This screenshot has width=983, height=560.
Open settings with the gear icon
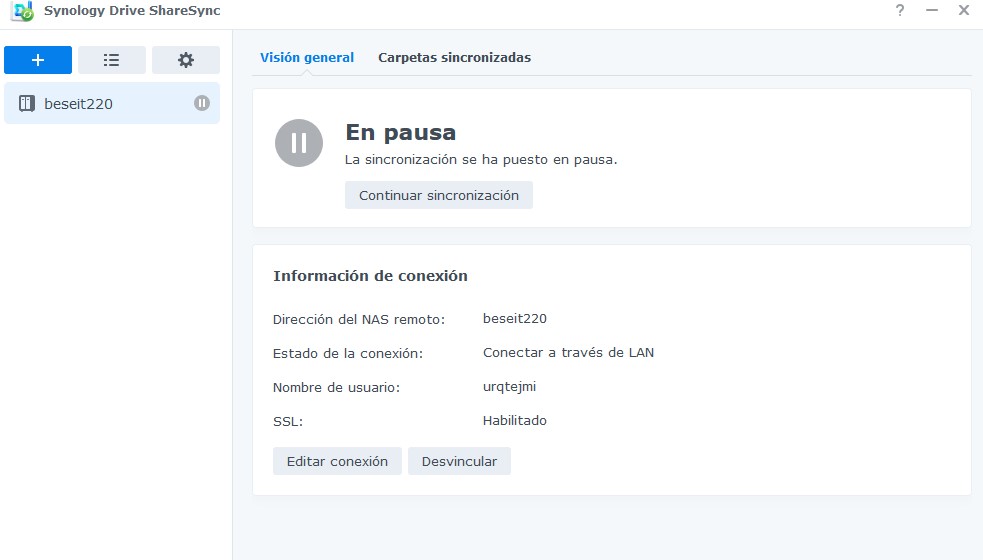point(186,60)
